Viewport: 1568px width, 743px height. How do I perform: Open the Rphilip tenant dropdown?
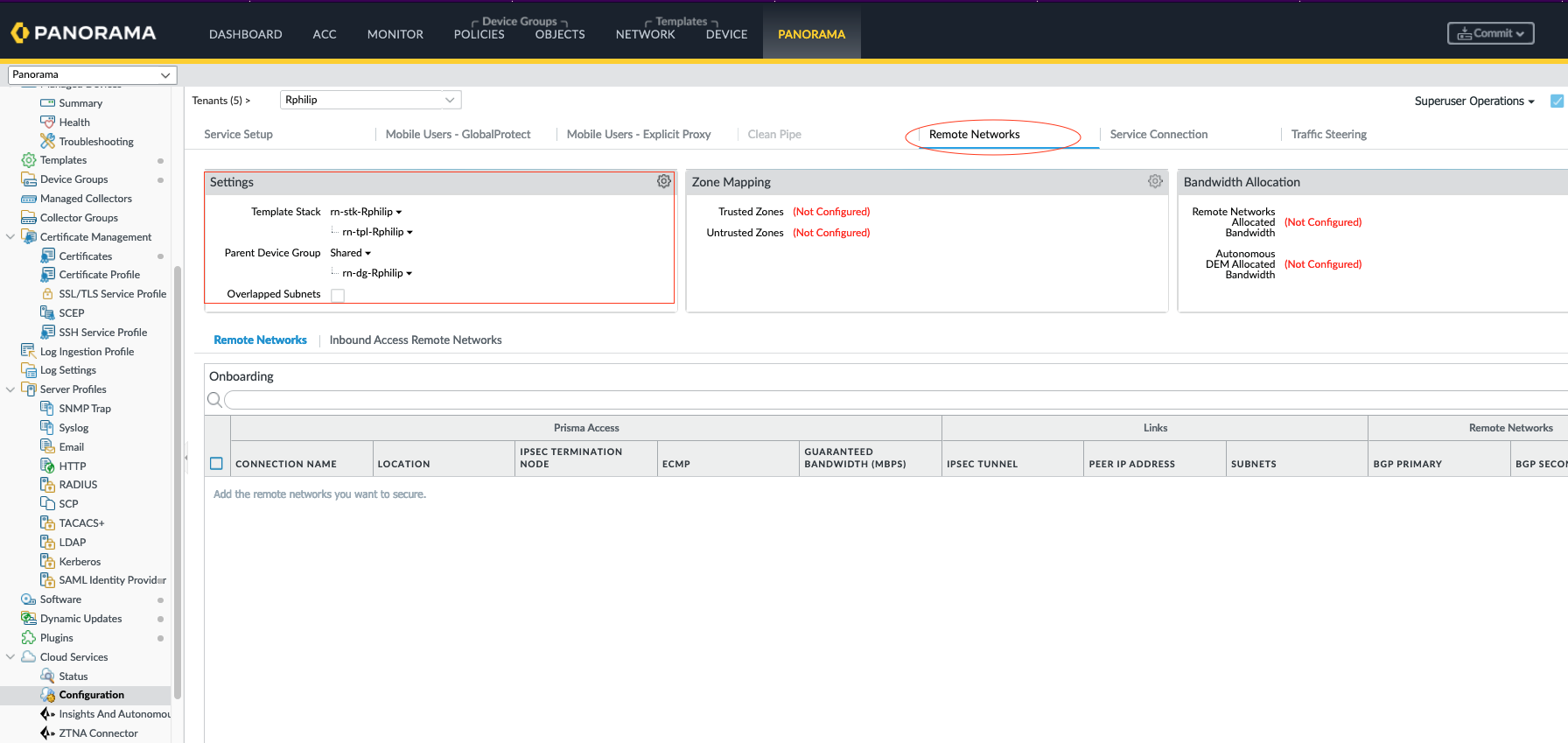coord(370,100)
